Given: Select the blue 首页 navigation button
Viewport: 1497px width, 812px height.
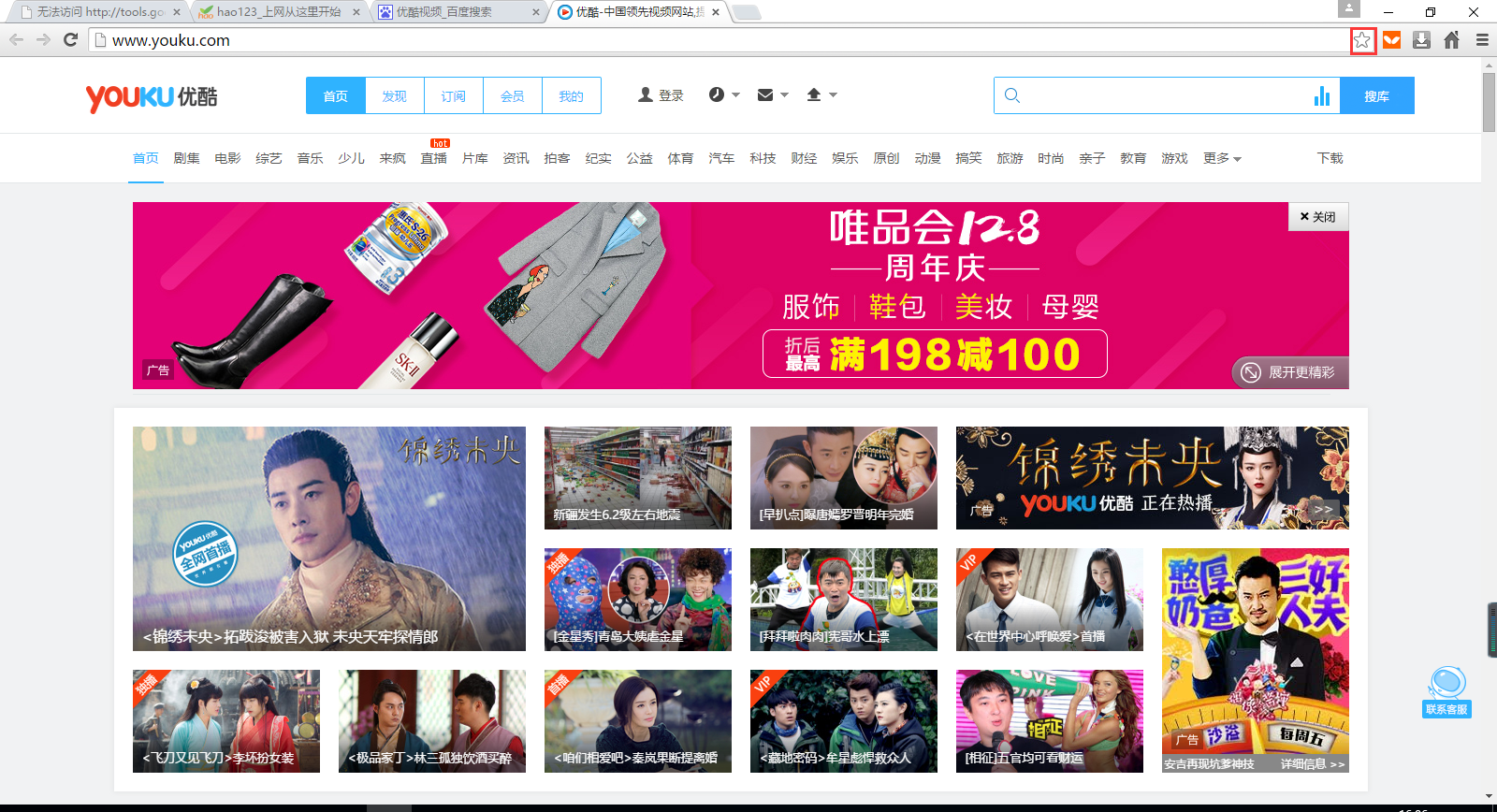Looking at the screenshot, I should (336, 96).
